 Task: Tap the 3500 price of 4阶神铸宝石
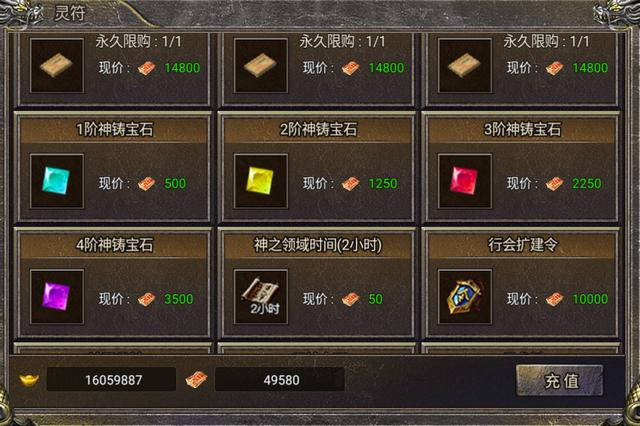point(179,299)
